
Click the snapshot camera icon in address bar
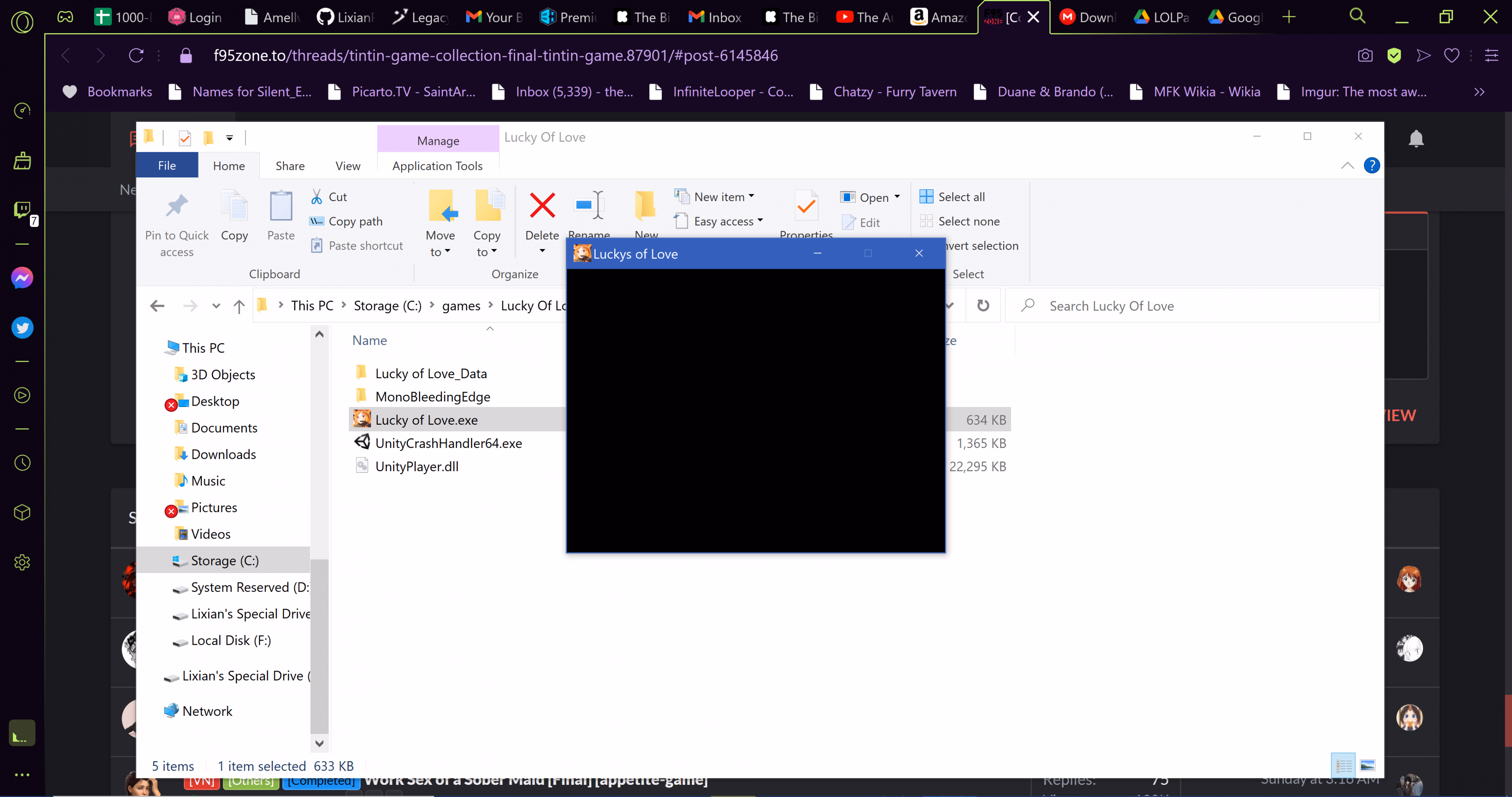[x=1365, y=56]
